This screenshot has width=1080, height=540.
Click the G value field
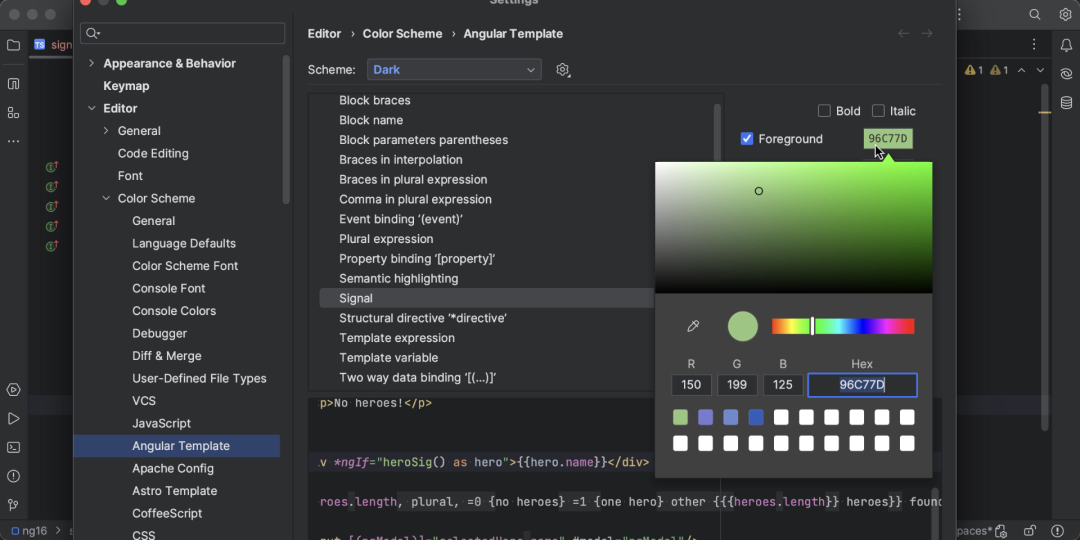(737, 385)
